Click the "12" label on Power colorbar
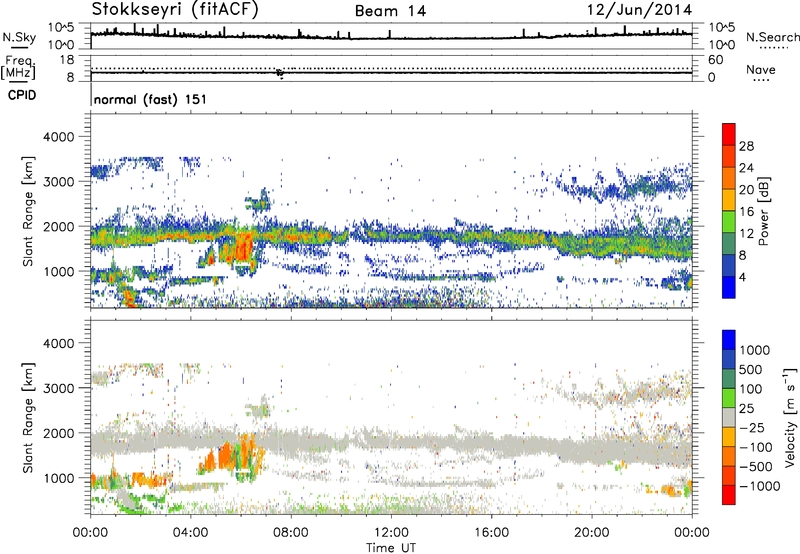The width and height of the screenshot is (800, 554). (746, 234)
